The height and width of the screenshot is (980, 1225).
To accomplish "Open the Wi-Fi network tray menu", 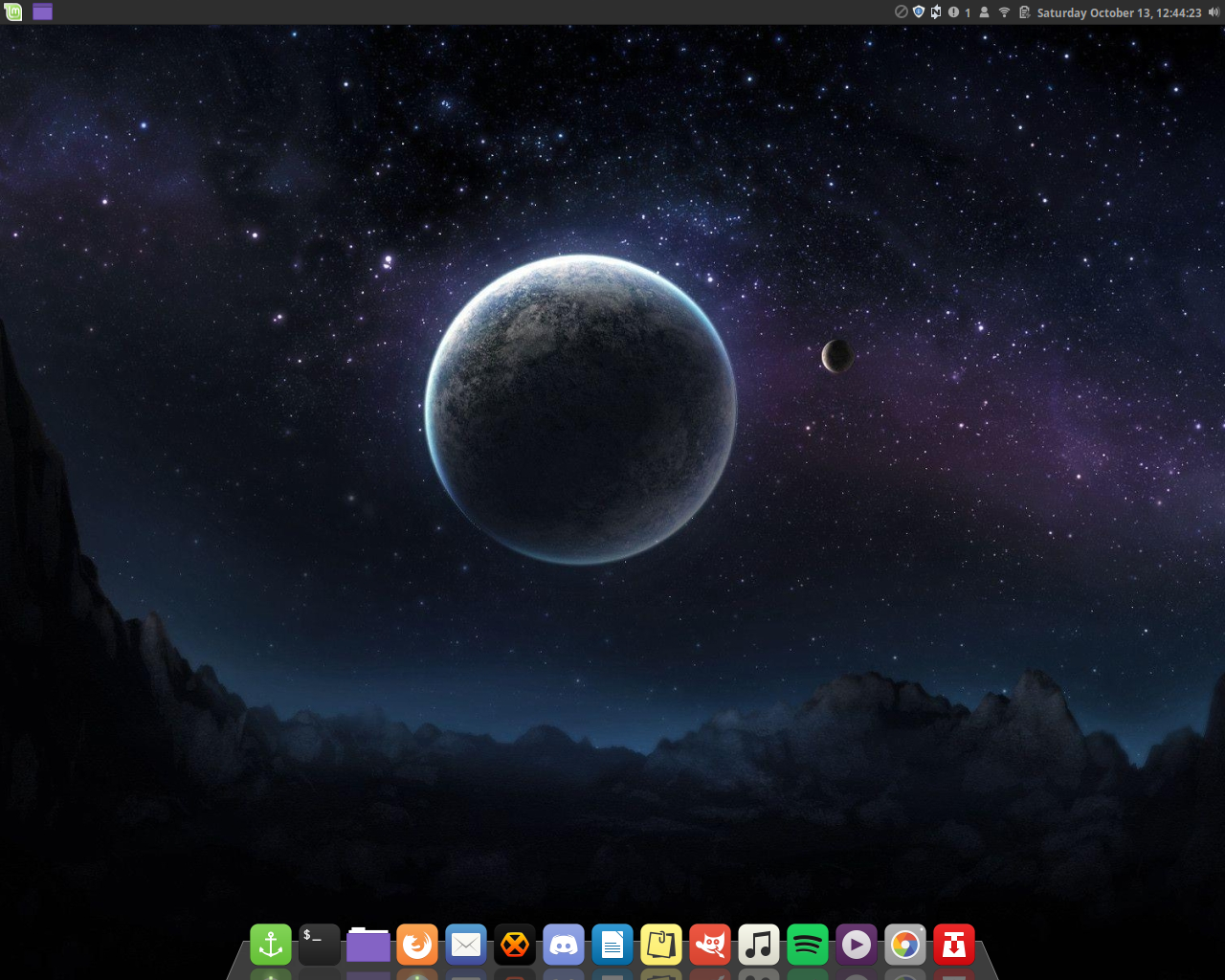I will (x=1004, y=12).
